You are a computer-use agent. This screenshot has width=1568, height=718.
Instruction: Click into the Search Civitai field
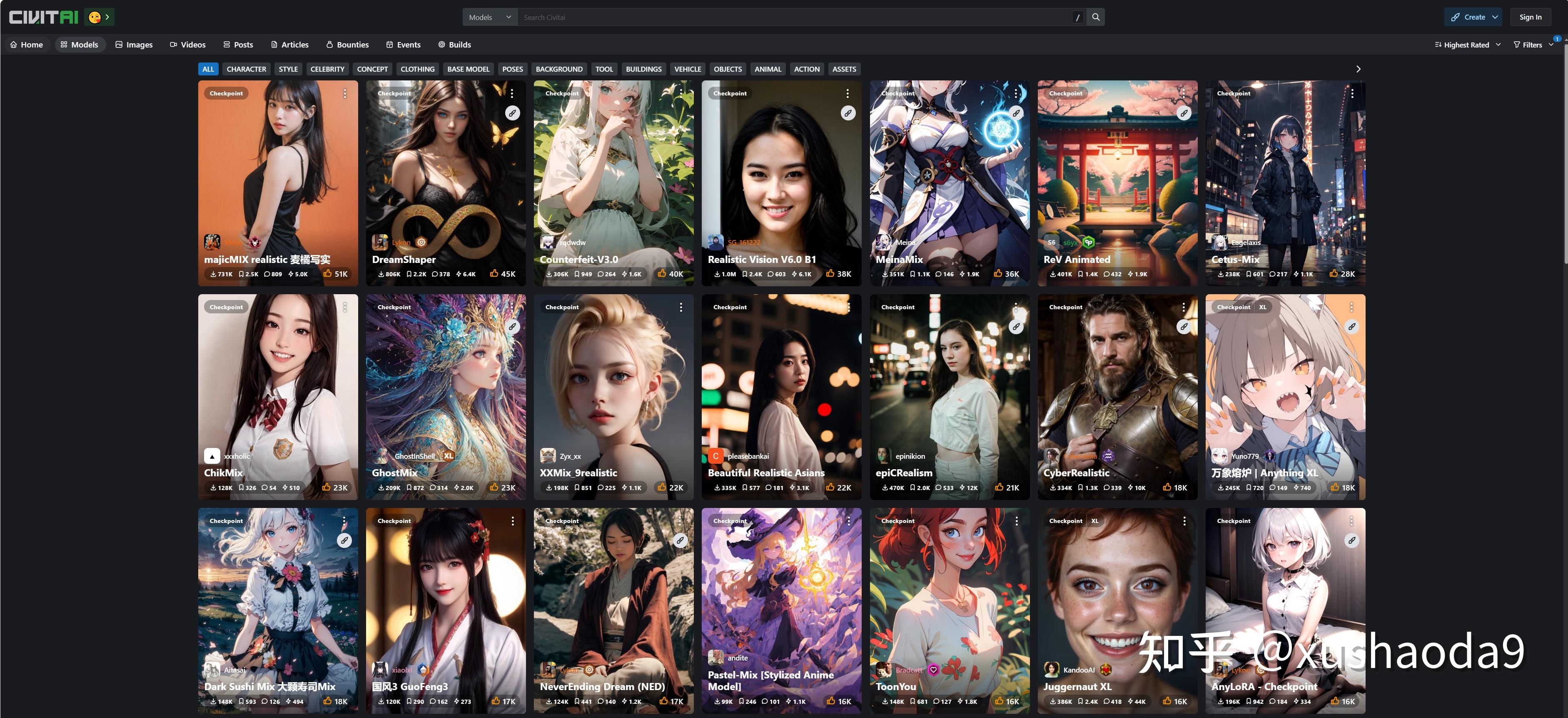tap(791, 17)
